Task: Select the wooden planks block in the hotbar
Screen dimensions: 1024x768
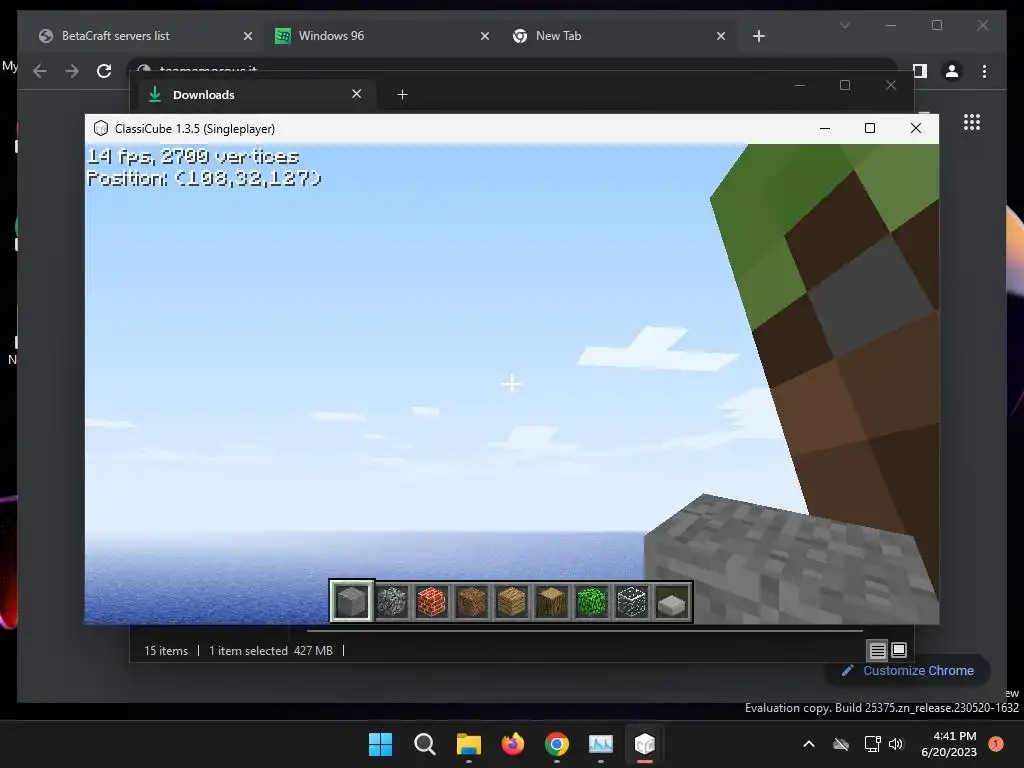Action: 511,601
